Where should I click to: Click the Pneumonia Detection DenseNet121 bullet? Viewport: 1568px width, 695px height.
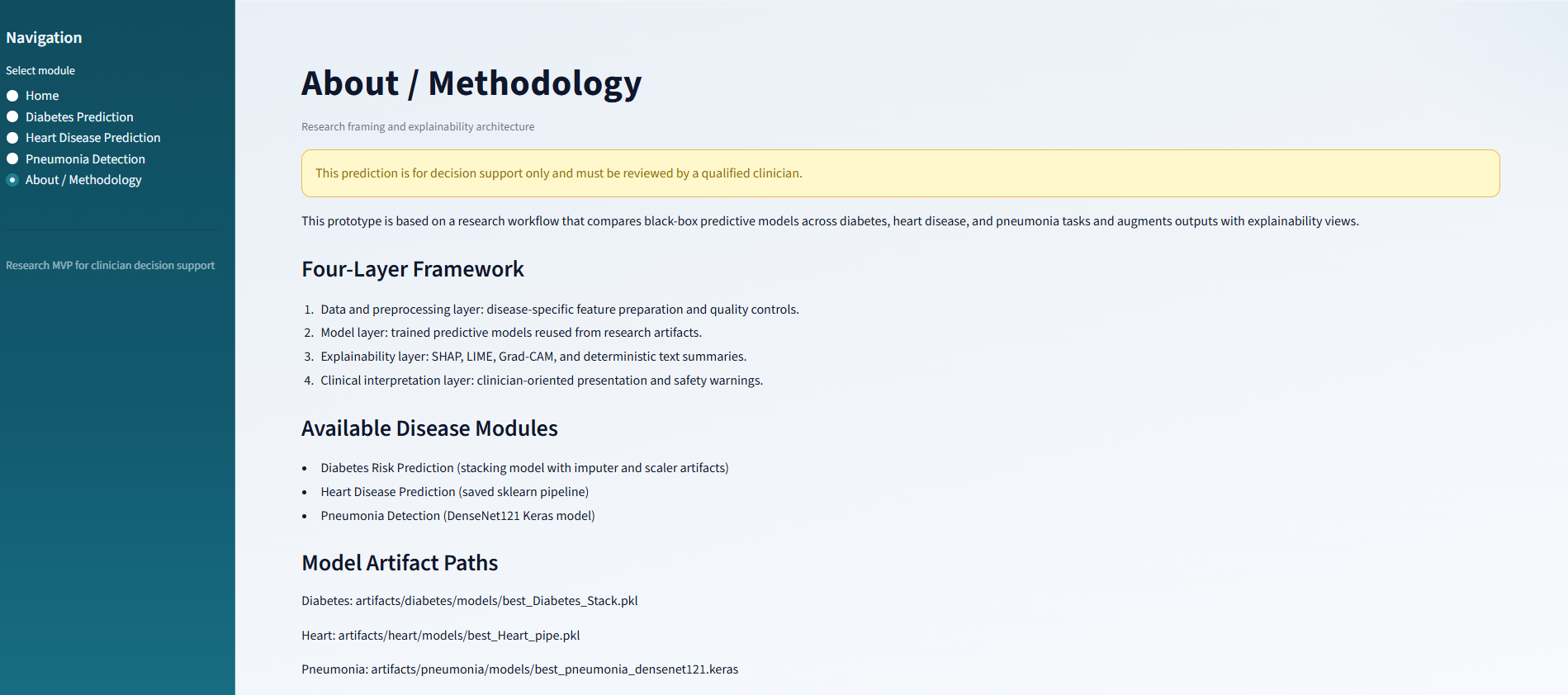pos(457,516)
